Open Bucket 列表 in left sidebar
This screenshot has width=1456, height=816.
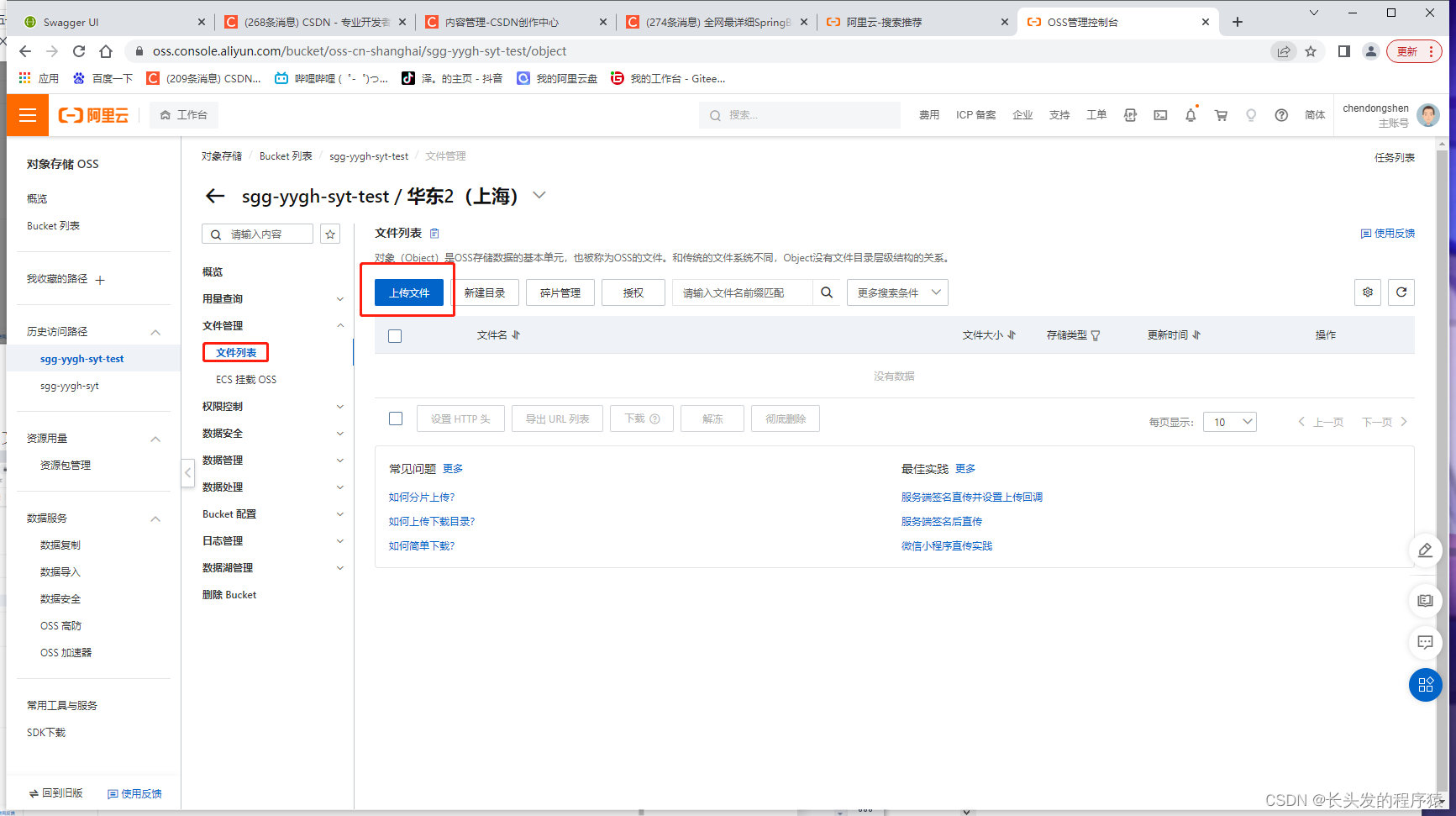(x=53, y=226)
